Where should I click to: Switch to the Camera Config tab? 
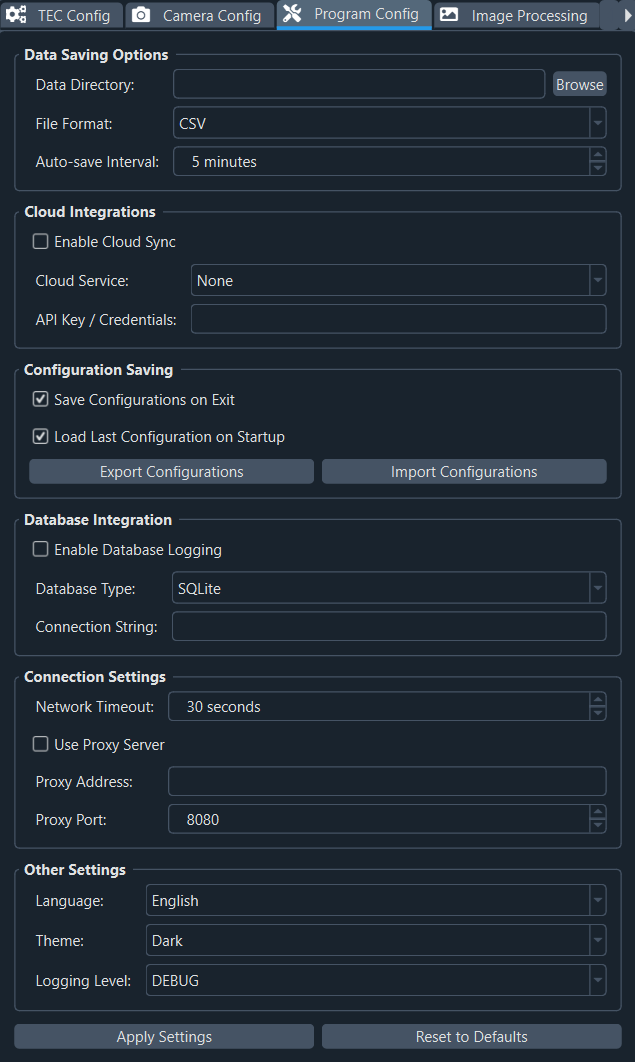[x=200, y=15]
